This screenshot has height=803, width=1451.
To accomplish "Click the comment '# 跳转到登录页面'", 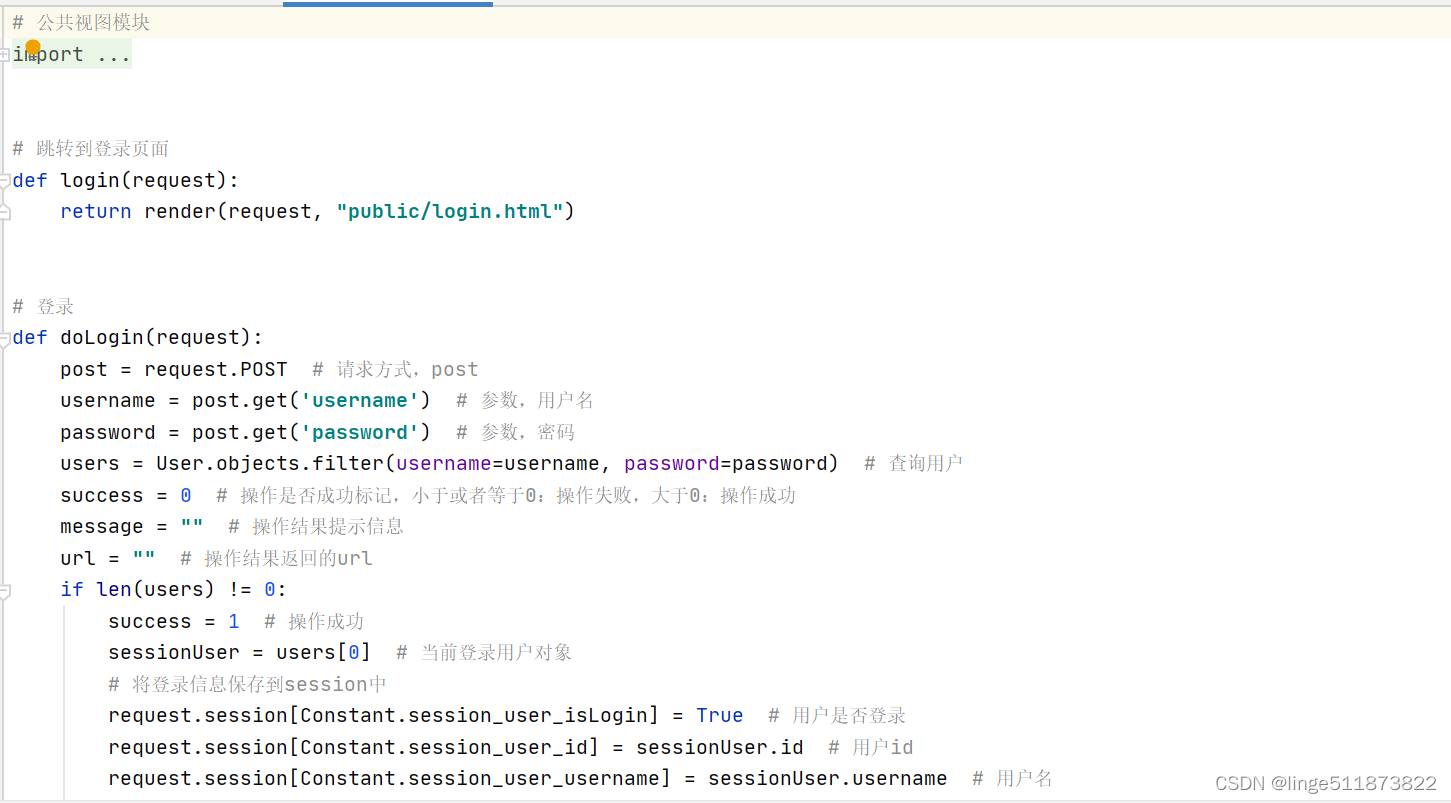I will coord(90,149).
